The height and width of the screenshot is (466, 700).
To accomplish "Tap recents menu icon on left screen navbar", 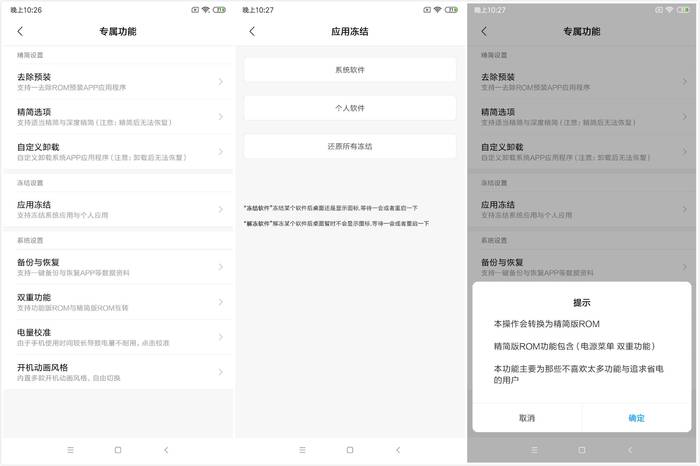I will [x=71, y=450].
